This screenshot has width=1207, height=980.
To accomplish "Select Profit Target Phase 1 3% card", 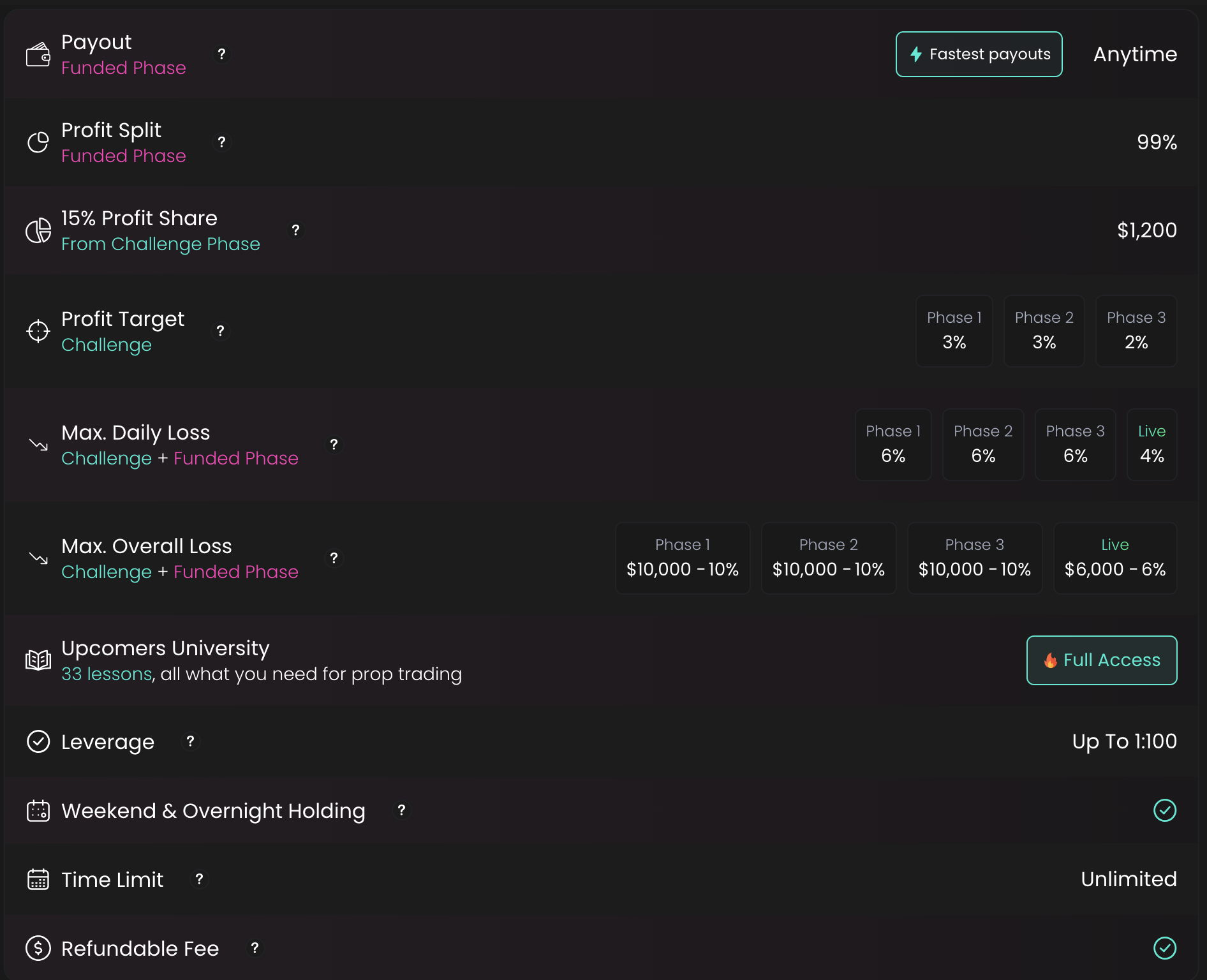I will pos(954,331).
